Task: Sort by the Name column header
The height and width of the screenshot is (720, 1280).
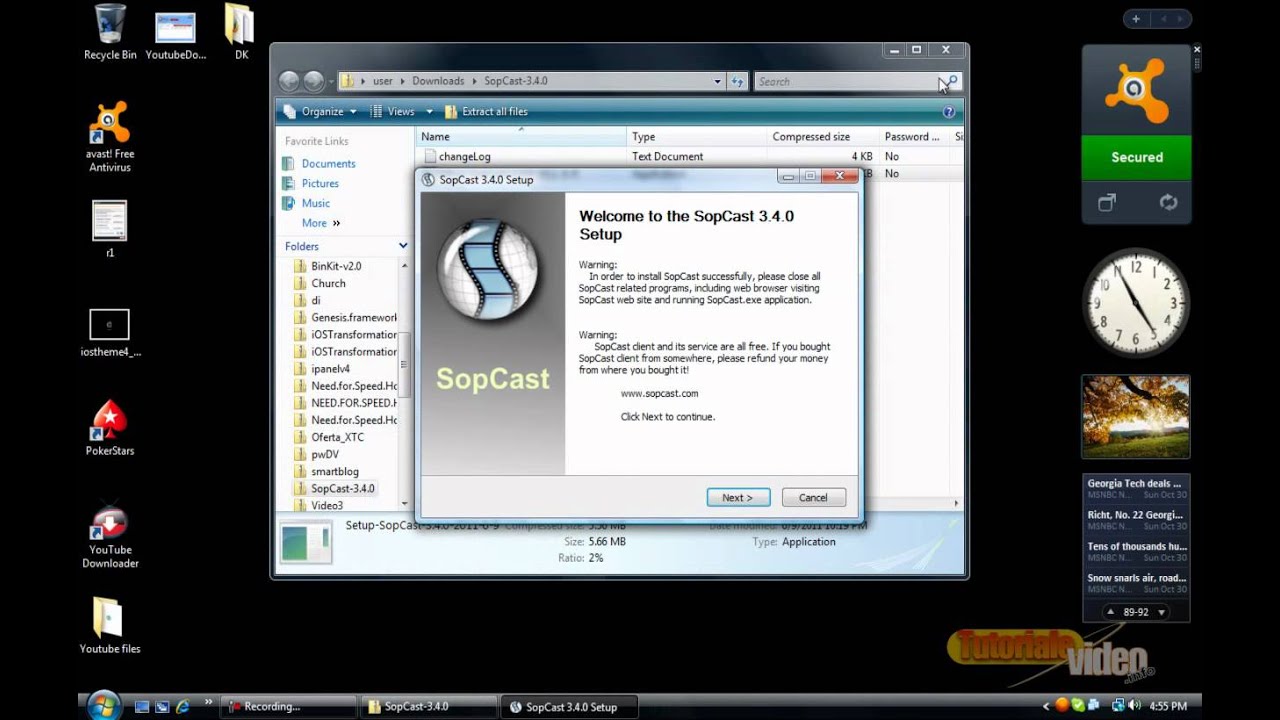Action: click(x=521, y=137)
